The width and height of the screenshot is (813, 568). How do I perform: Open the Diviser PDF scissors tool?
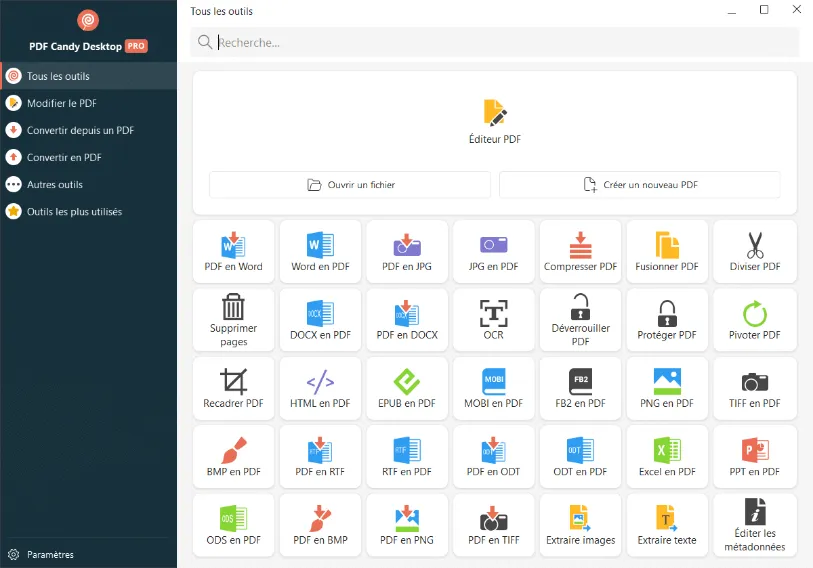[754, 252]
